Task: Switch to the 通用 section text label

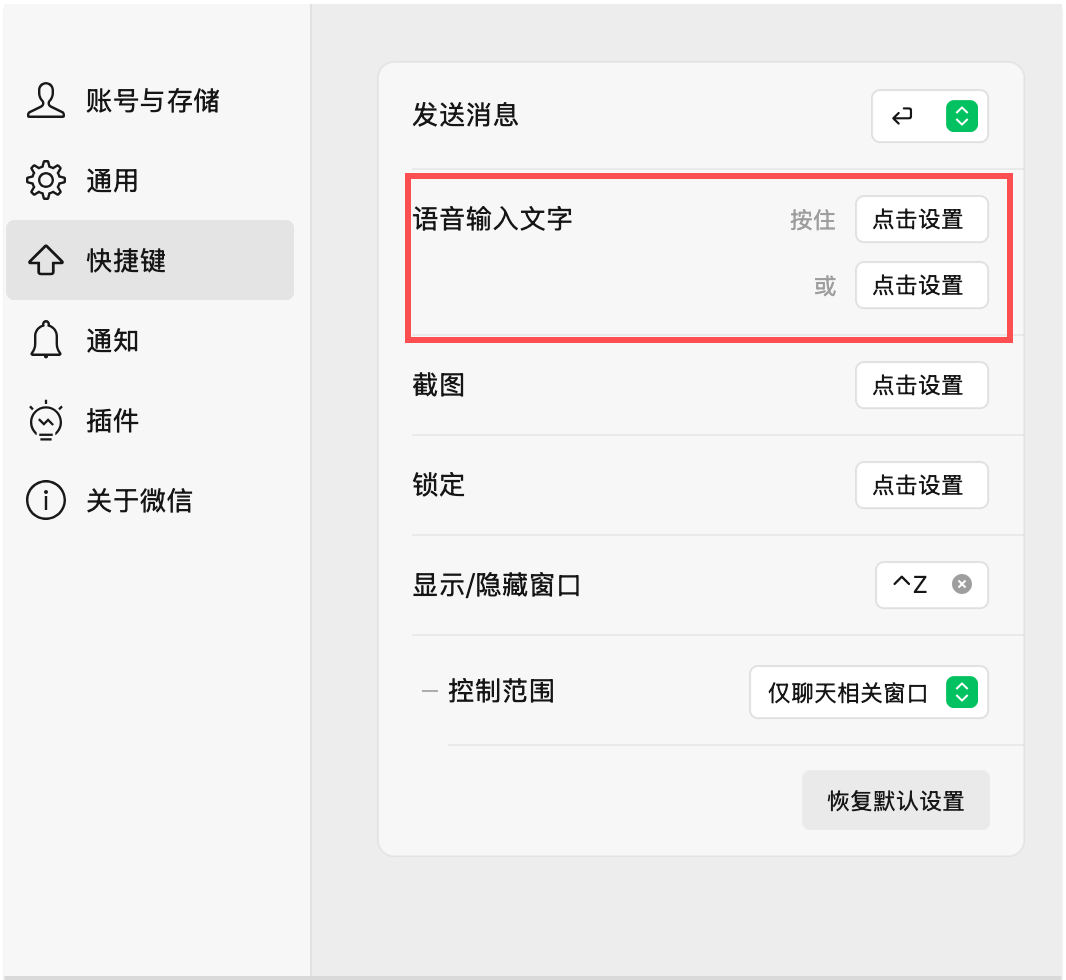Action: click(112, 181)
